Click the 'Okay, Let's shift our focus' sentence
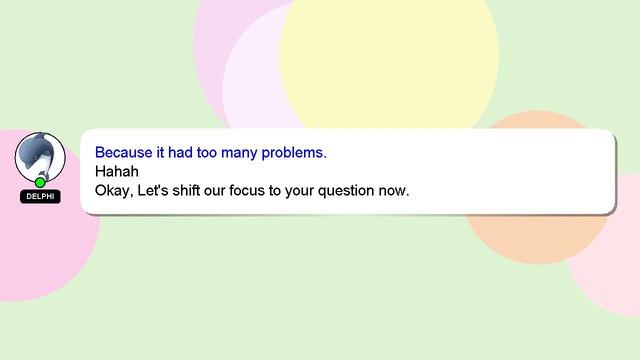Image resolution: width=640 pixels, height=360 pixels. point(252,191)
